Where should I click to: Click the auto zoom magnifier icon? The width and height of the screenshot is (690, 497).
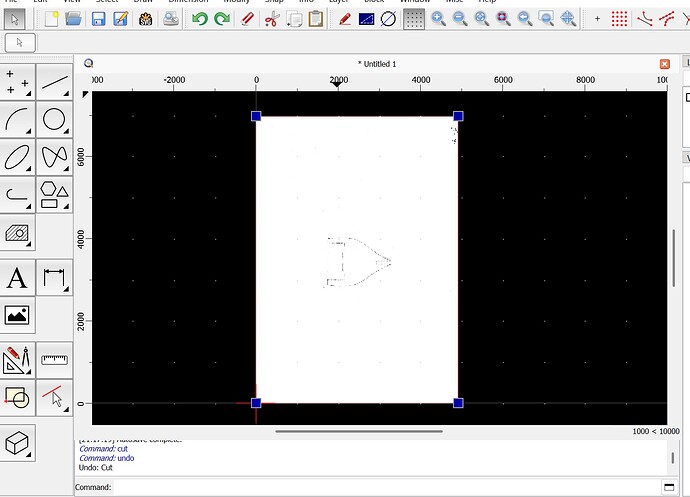pos(481,19)
